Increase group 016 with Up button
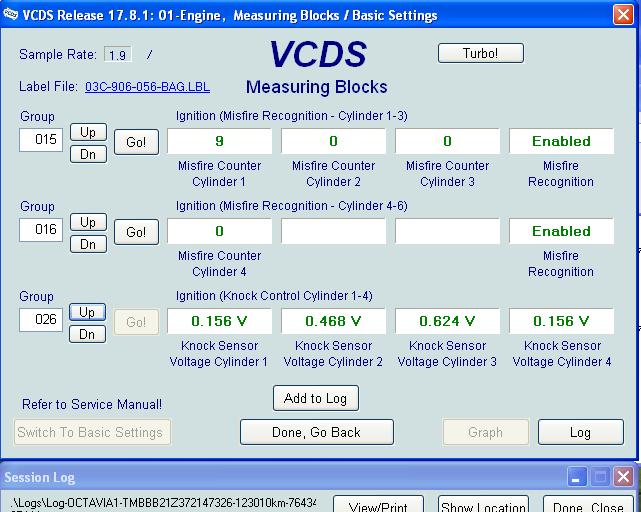The height and width of the screenshot is (512, 641). tap(88, 222)
